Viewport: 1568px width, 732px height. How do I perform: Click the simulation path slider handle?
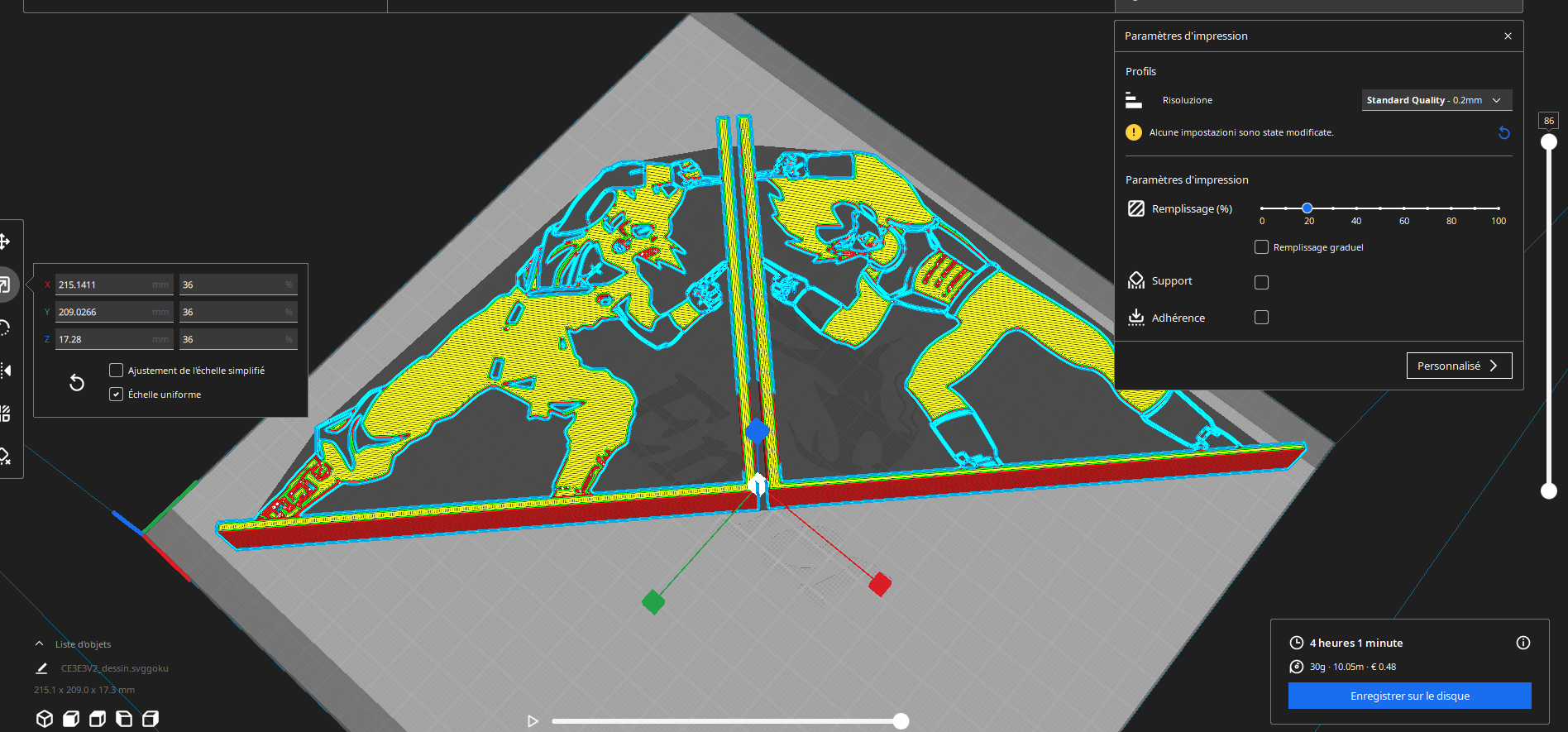(x=901, y=721)
